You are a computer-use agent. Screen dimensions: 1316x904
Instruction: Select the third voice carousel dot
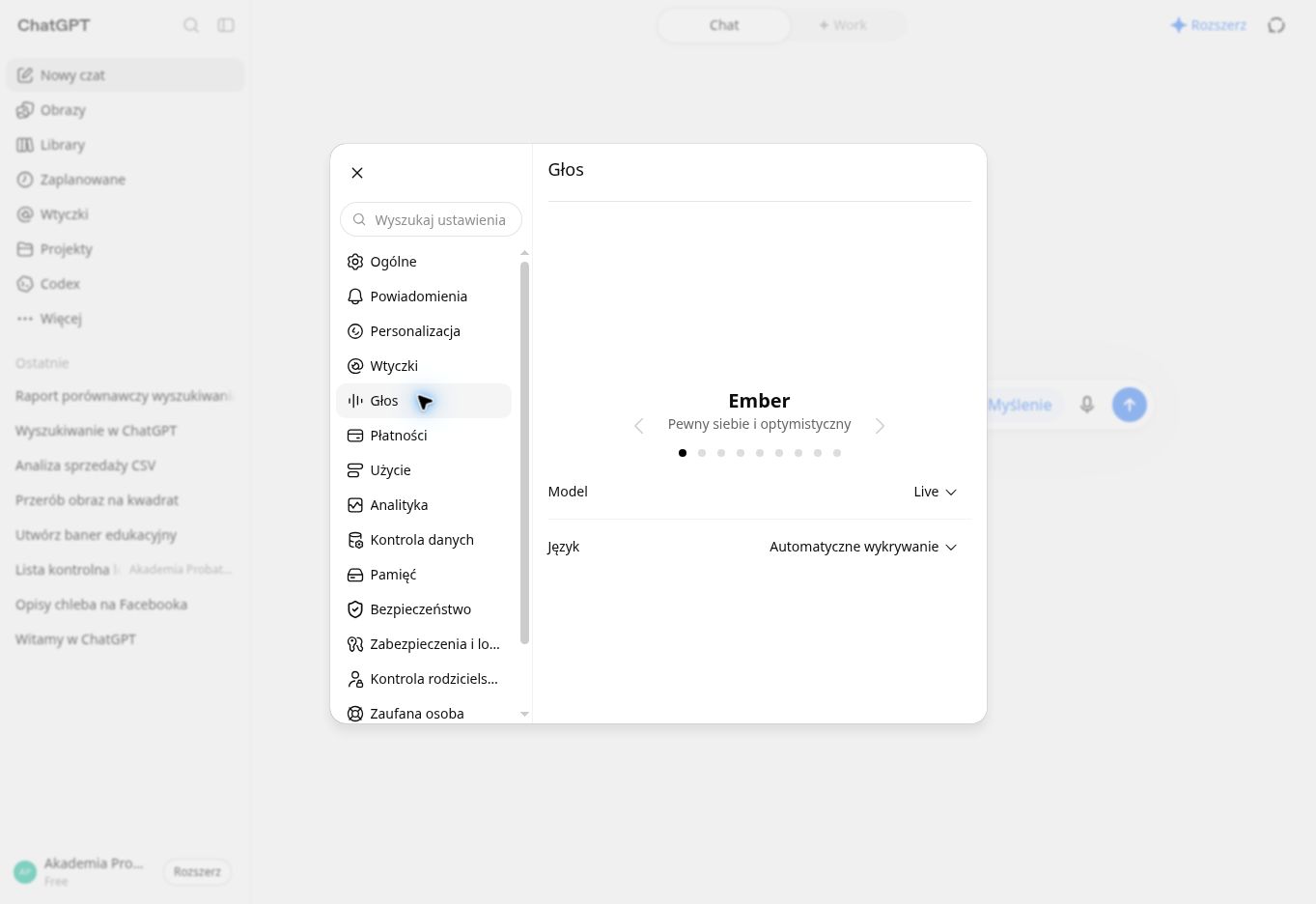point(721,453)
